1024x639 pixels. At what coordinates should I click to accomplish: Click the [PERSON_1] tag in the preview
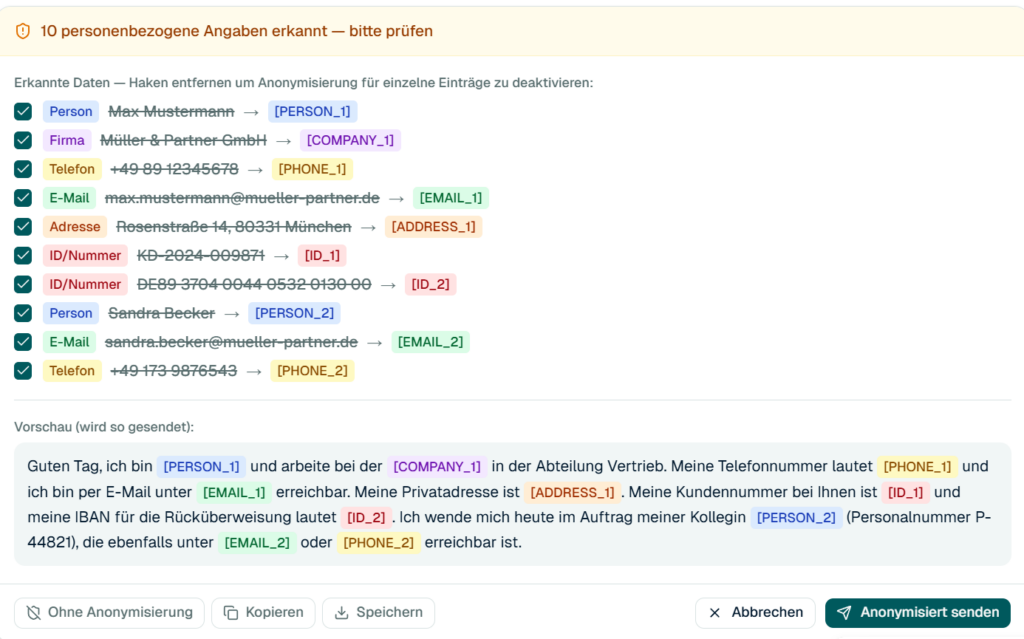point(201,467)
